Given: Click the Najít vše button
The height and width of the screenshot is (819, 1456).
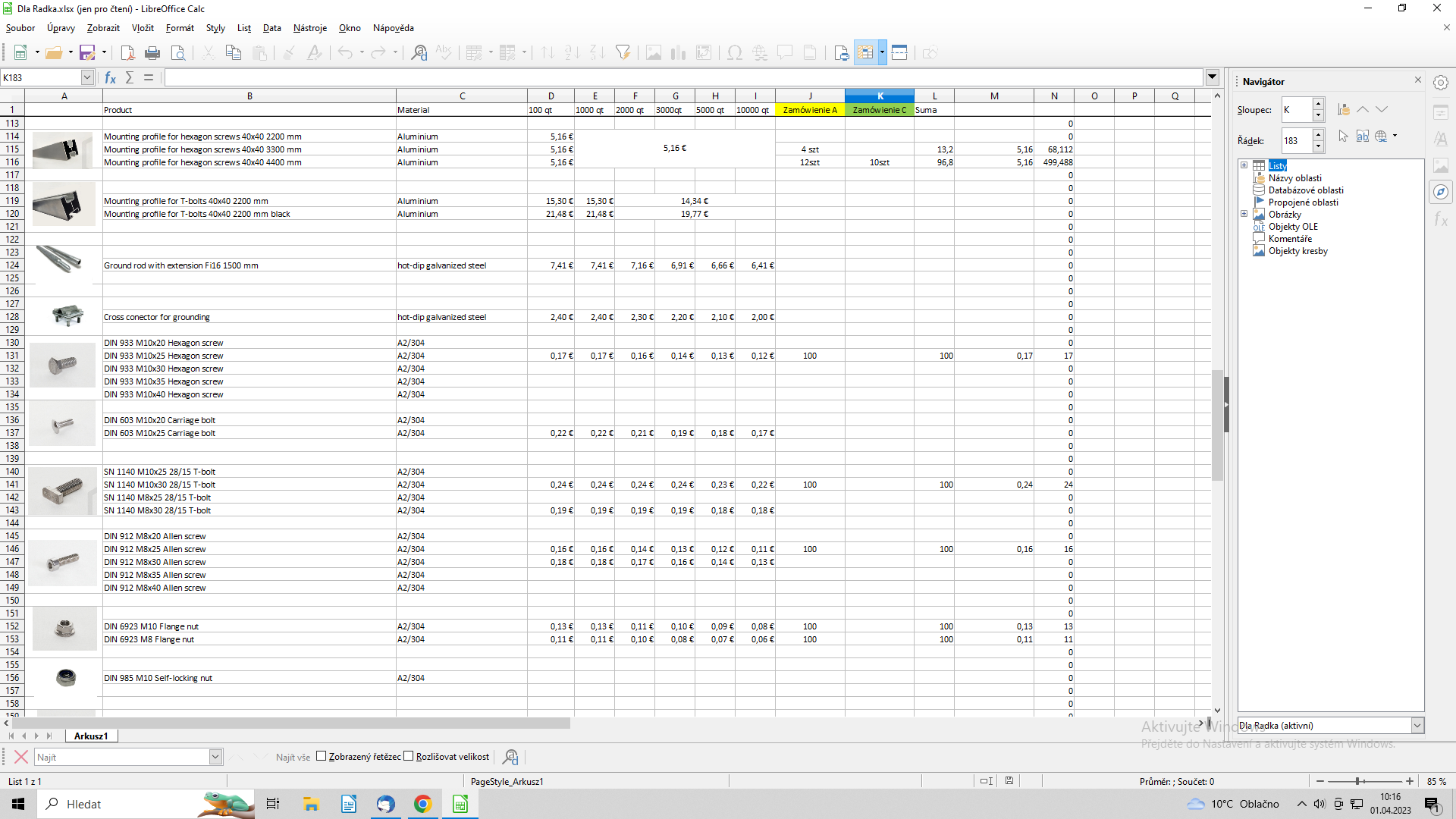Looking at the screenshot, I should (x=293, y=757).
